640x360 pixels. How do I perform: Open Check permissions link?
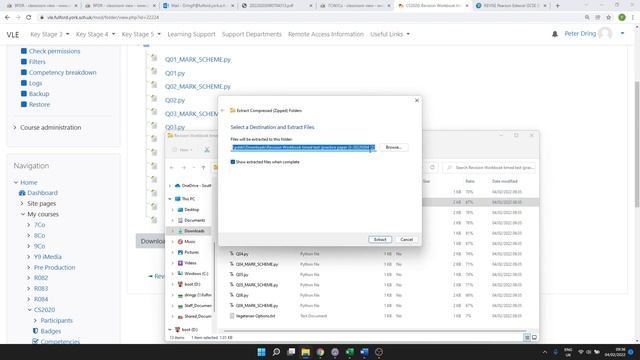(54, 51)
